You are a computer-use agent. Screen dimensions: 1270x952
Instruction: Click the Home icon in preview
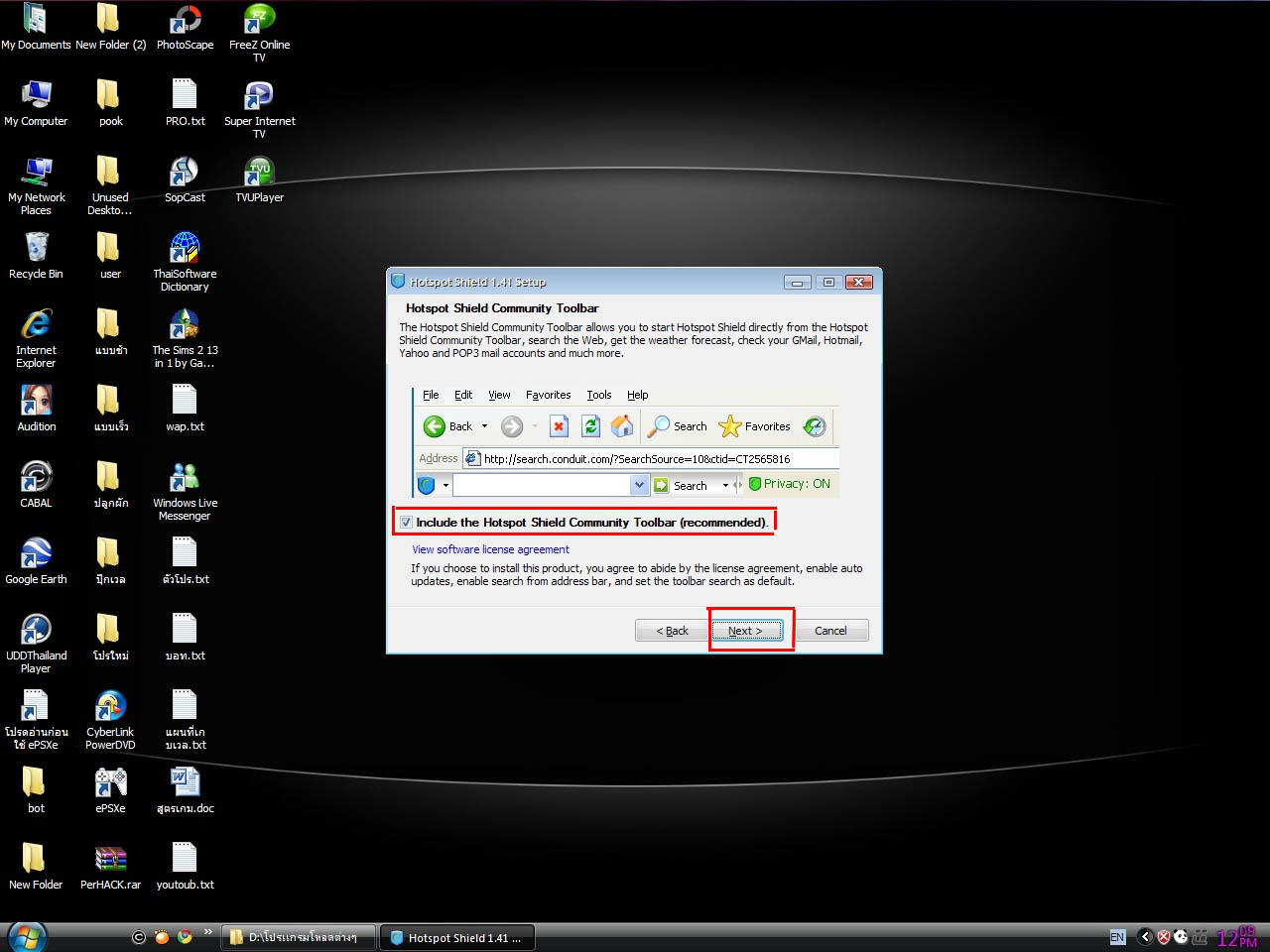coord(622,426)
